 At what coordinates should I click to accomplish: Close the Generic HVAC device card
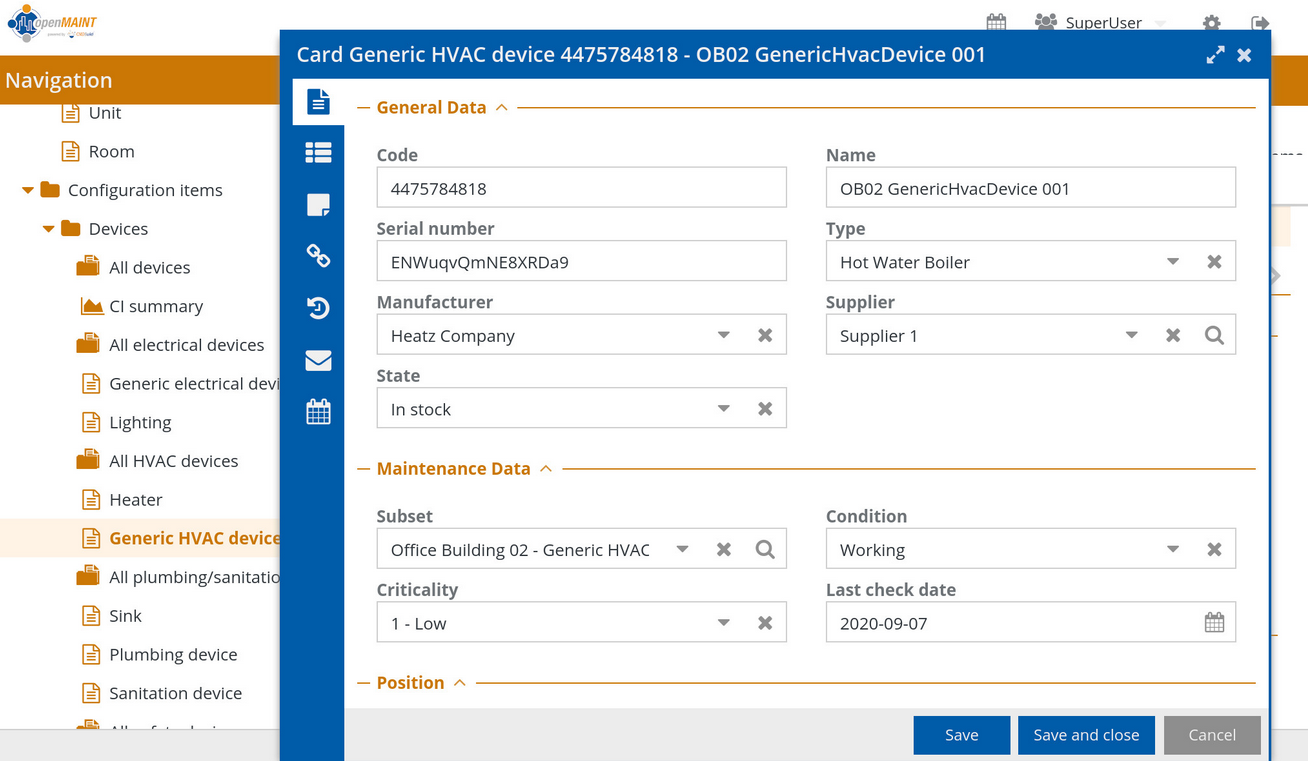coord(1244,55)
